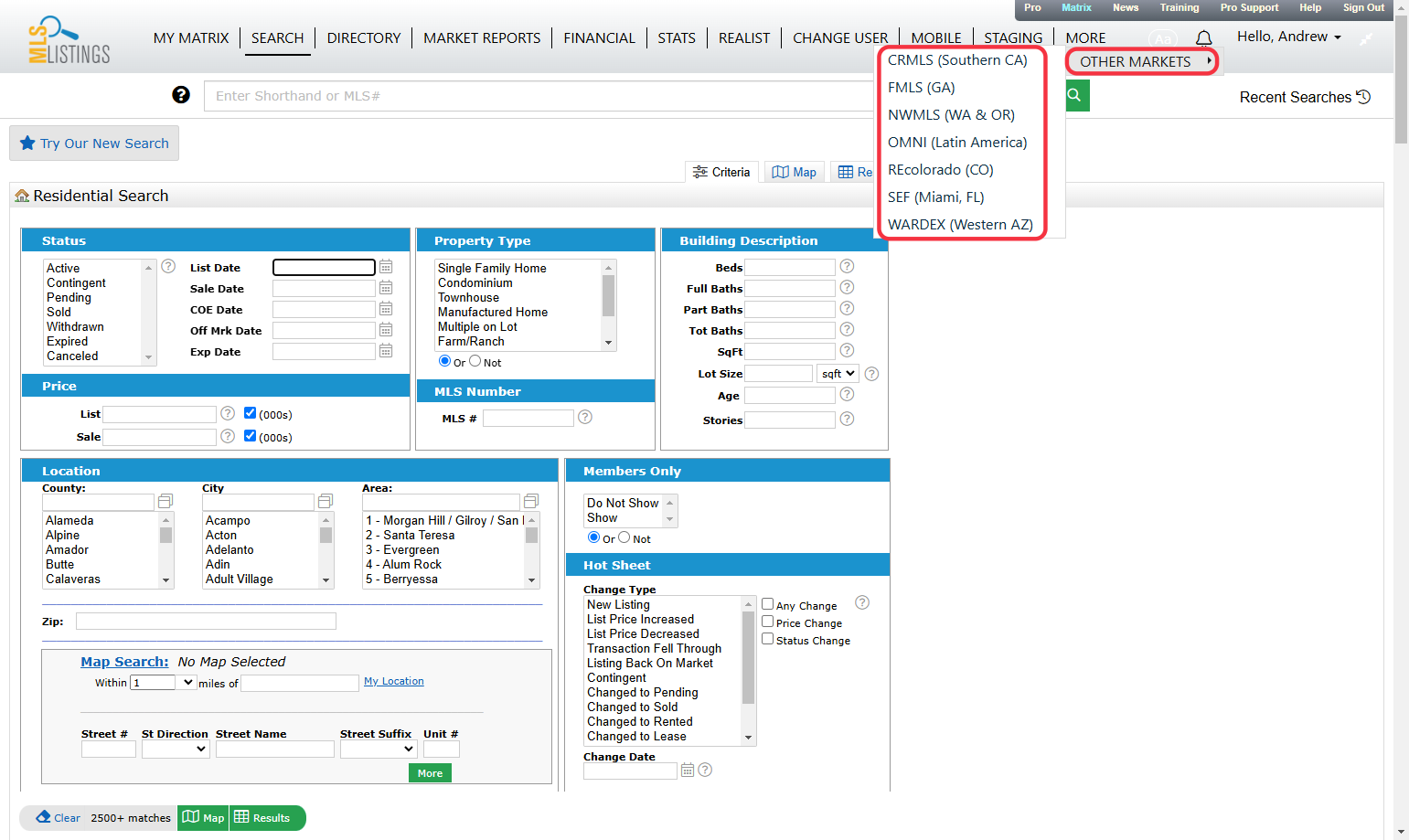Open the City multi-select popup icon
Screen dimensions: 1409x840
(x=326, y=501)
